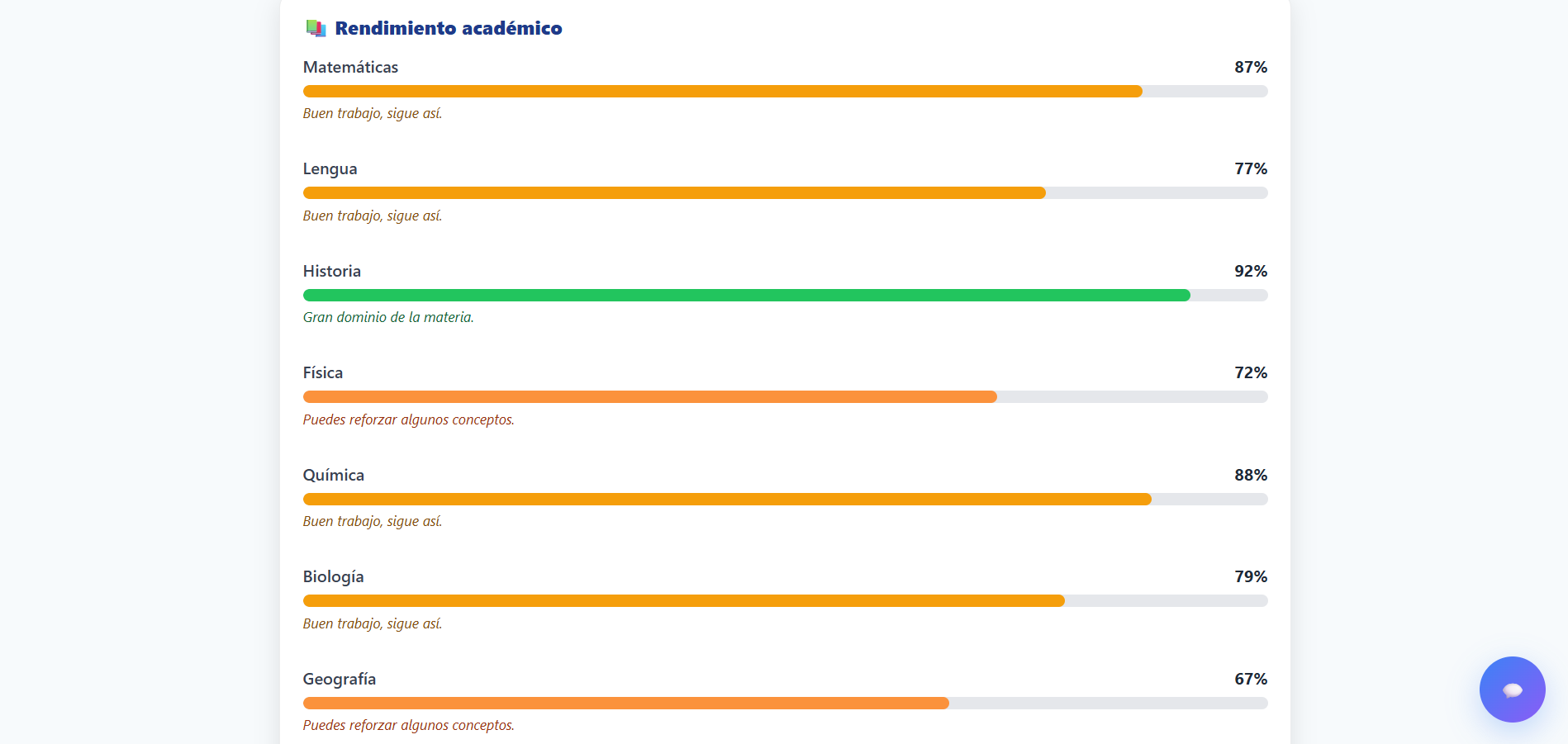The image size is (1568, 744).
Task: Click the feedback note under Física
Action: pyautogui.click(x=408, y=420)
